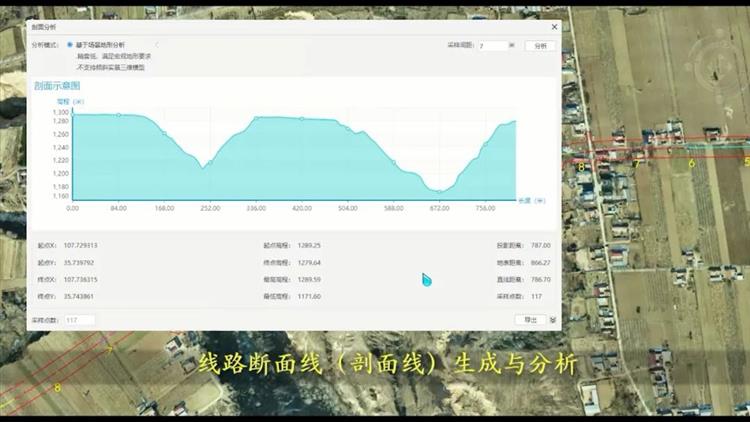Click the 分析 (Analyze) button

click(x=540, y=46)
